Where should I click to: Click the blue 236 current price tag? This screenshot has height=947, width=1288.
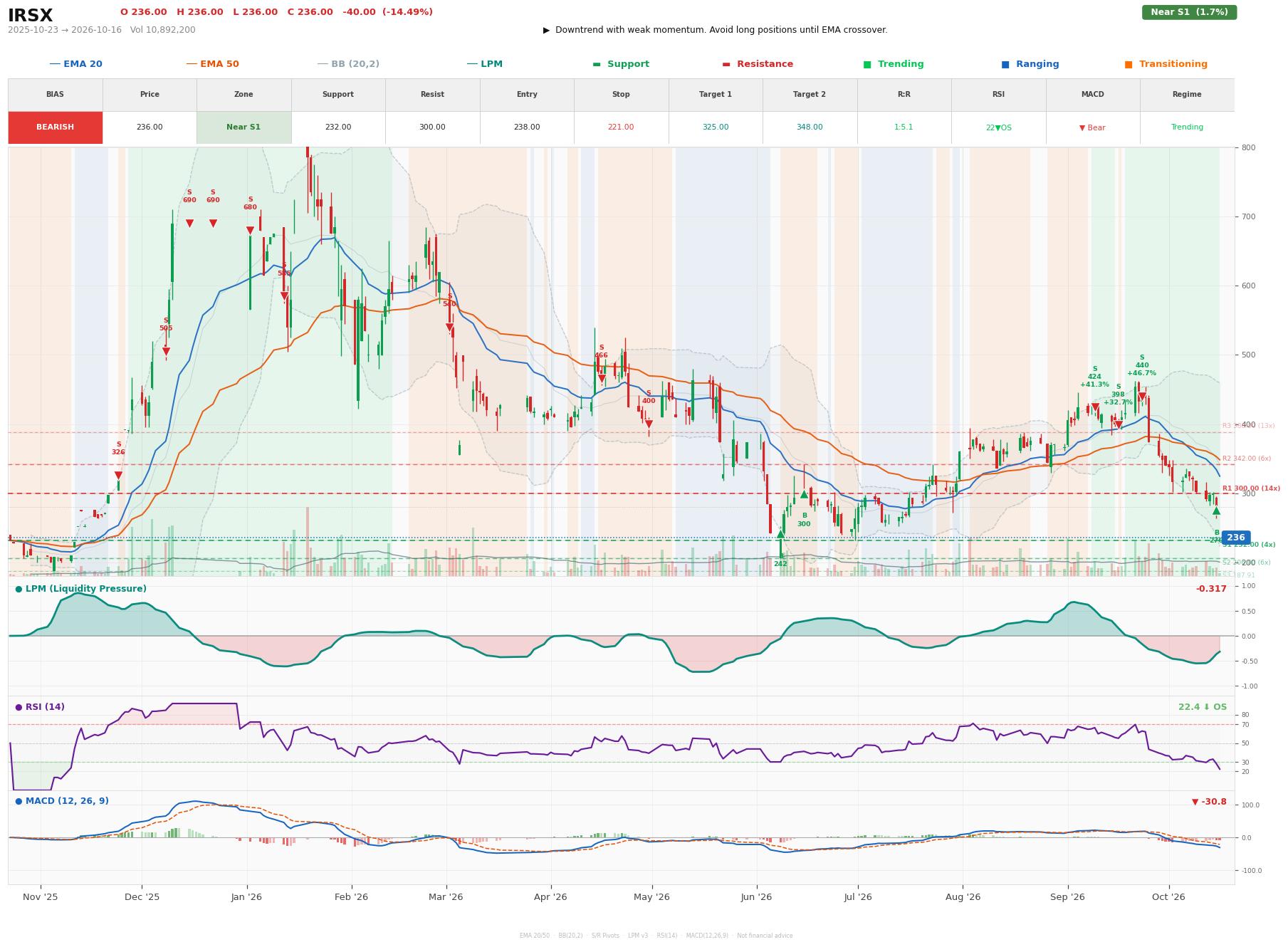click(x=1236, y=538)
